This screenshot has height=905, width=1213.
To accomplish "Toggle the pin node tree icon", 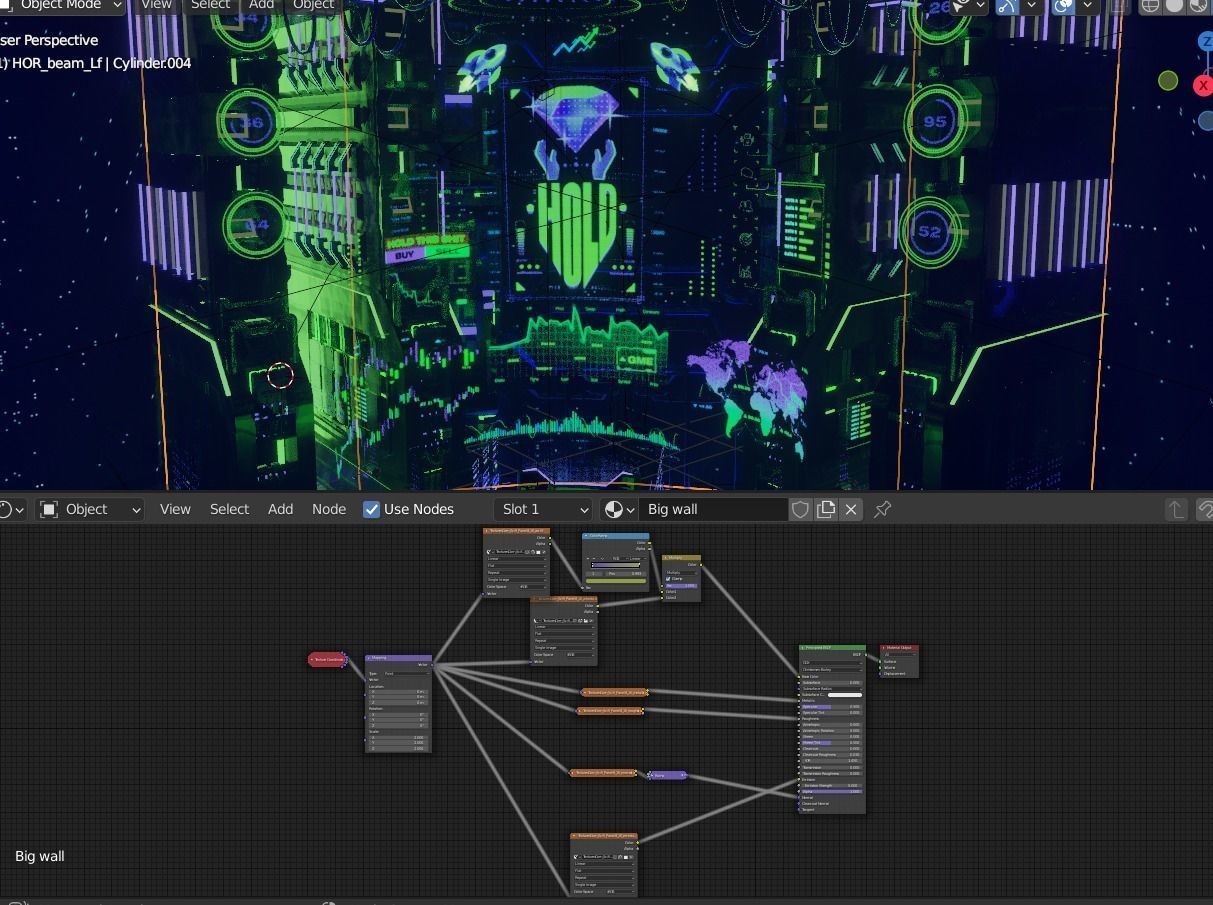I will pyautogui.click(x=883, y=509).
